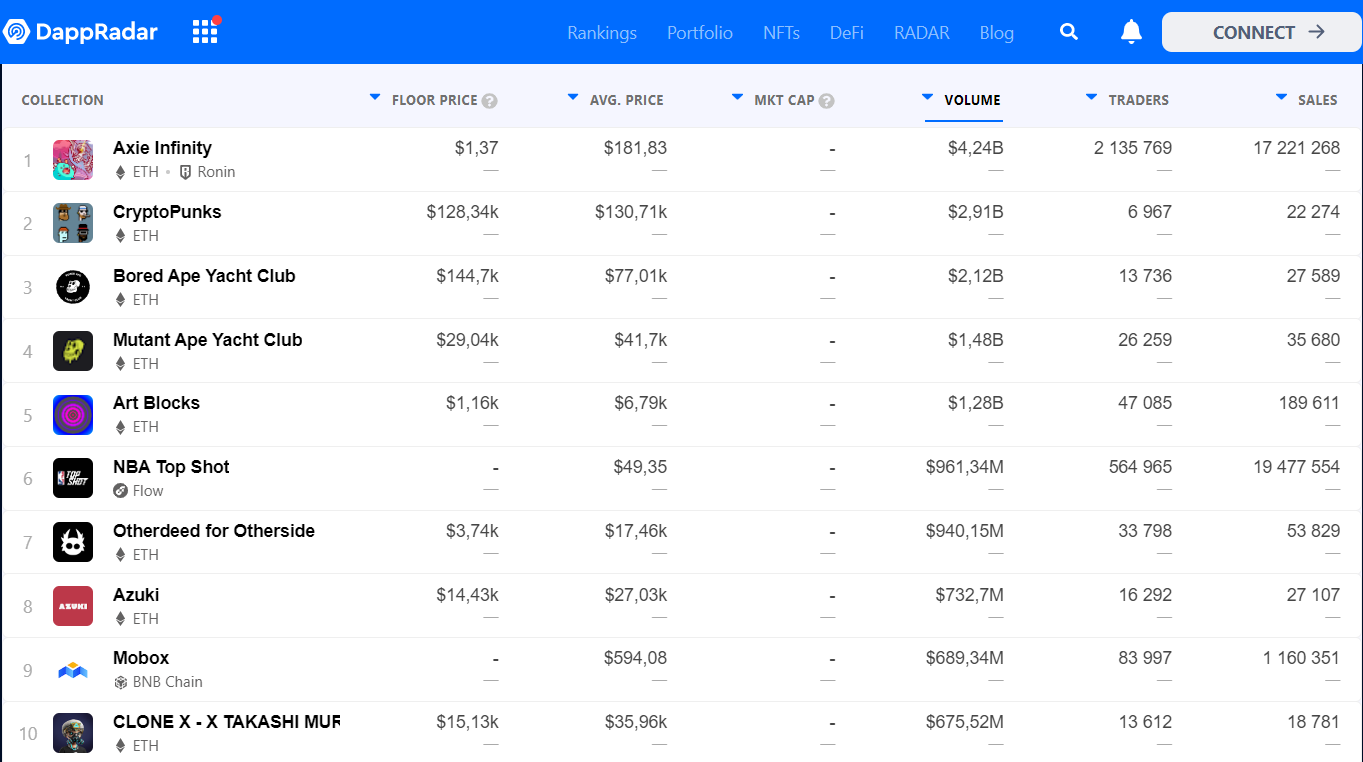The width and height of the screenshot is (1363, 762).
Task: Click the Floor Price help question icon
Action: click(489, 101)
